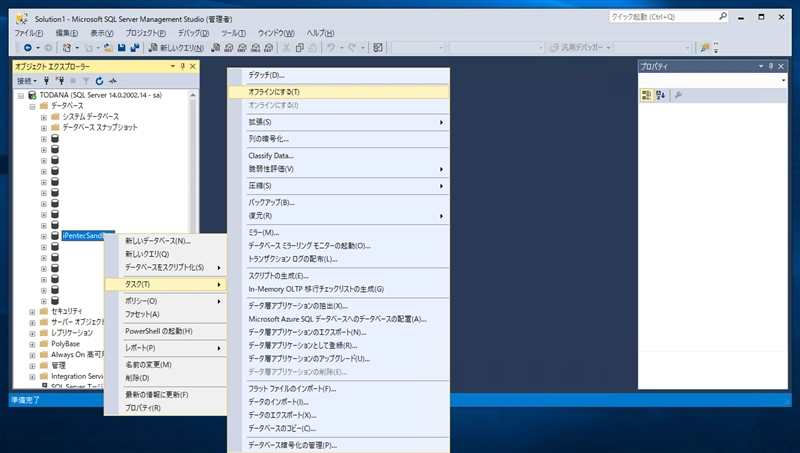Click the Disconnect plug icon
This screenshot has height=453, width=800.
[60, 81]
